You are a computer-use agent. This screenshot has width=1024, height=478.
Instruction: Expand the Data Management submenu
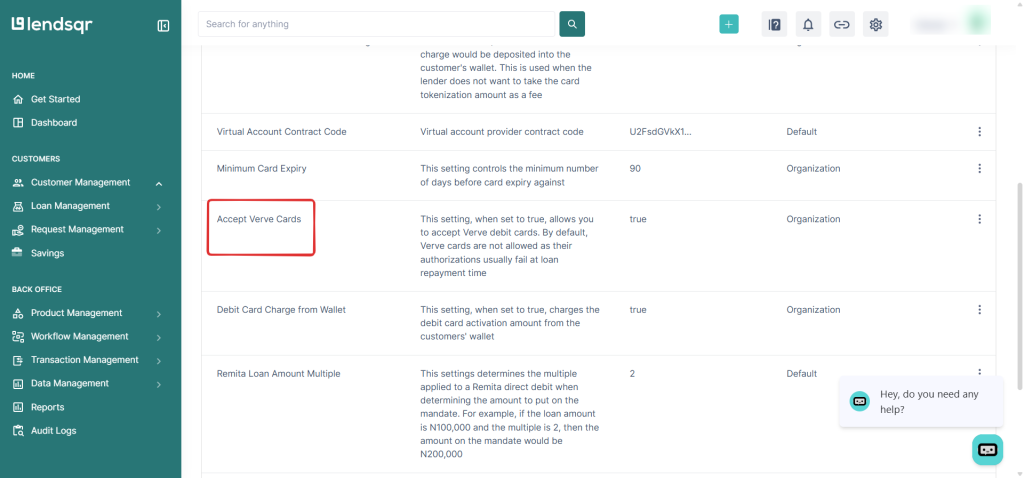(x=158, y=384)
